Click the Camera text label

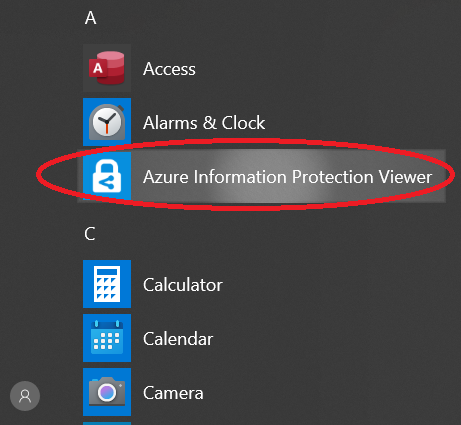[173, 393]
